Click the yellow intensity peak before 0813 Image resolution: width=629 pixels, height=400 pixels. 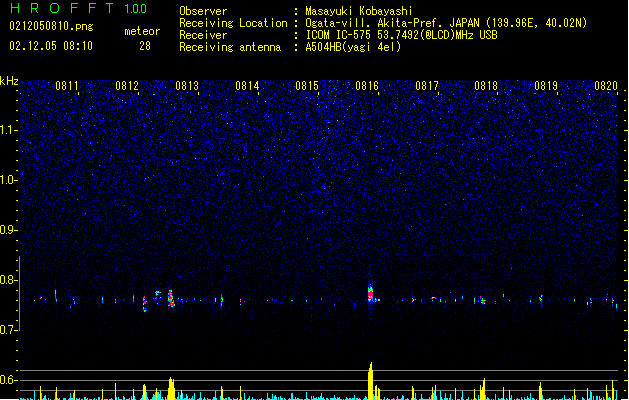coord(171,388)
